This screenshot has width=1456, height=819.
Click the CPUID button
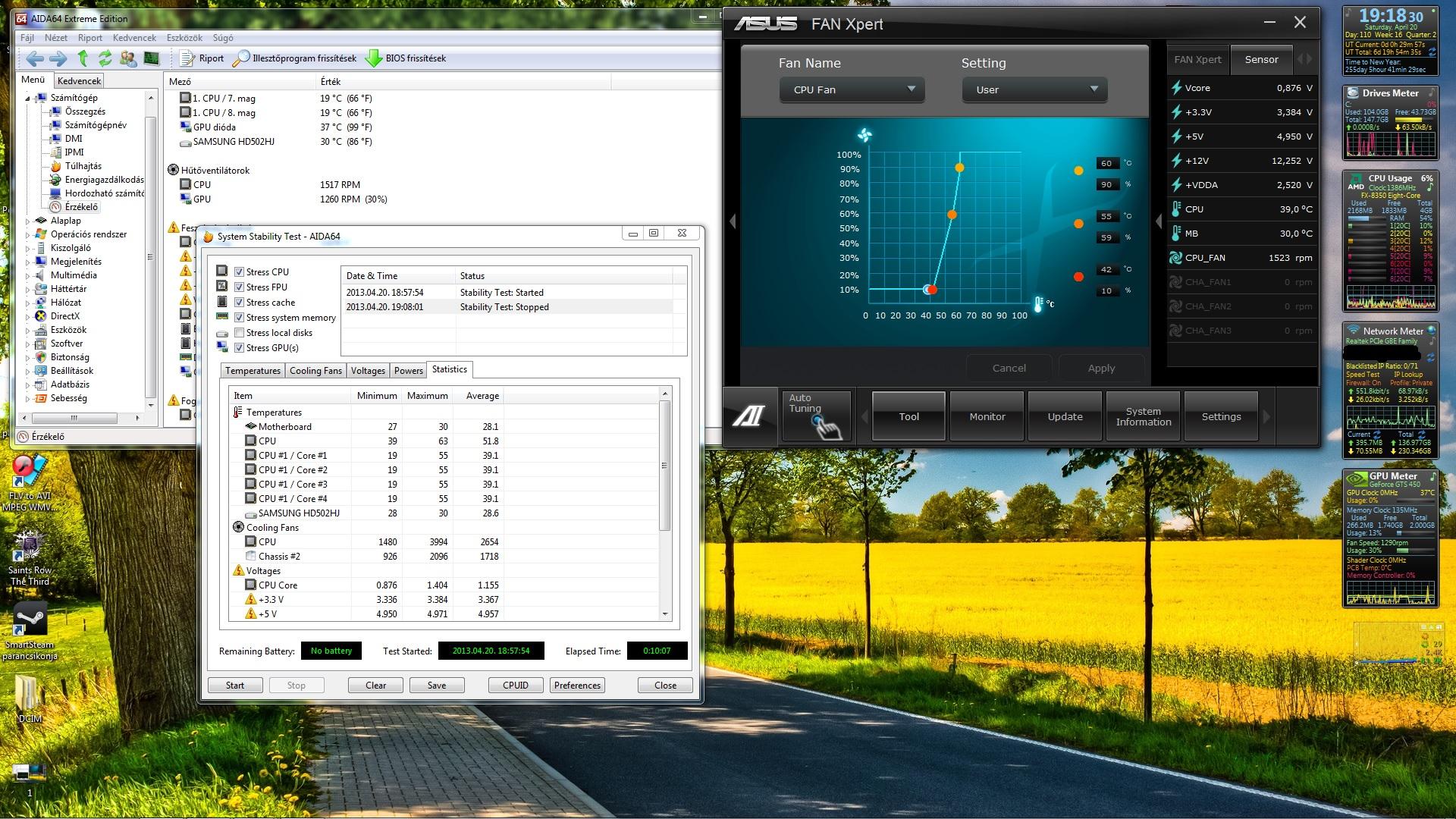point(515,686)
